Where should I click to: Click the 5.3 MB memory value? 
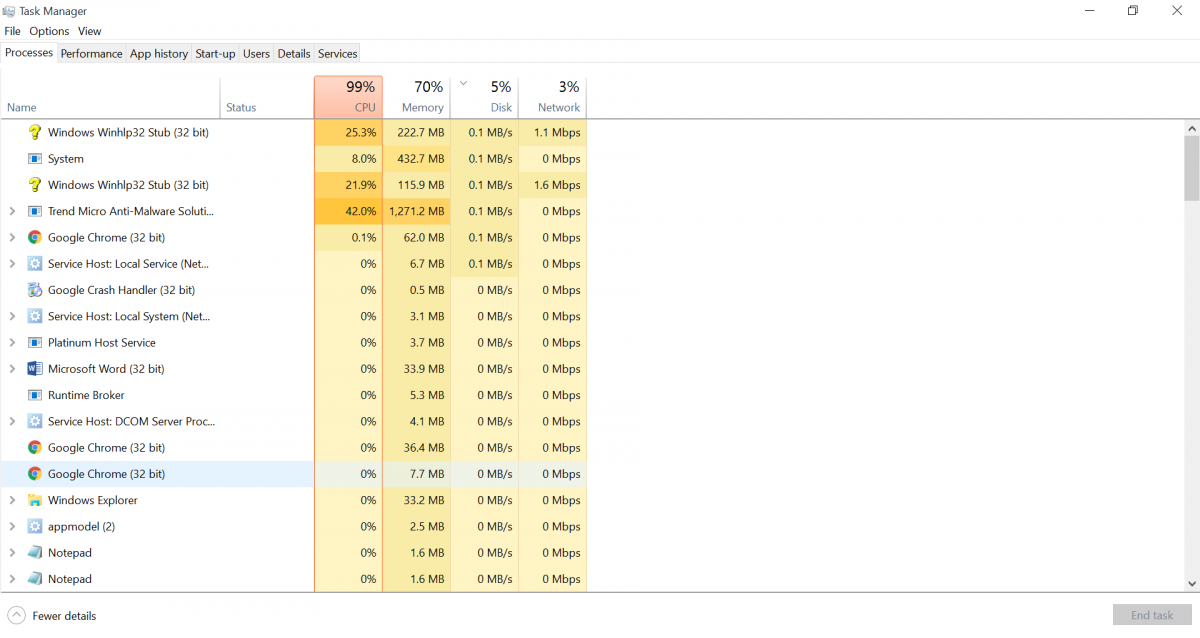[x=427, y=395]
